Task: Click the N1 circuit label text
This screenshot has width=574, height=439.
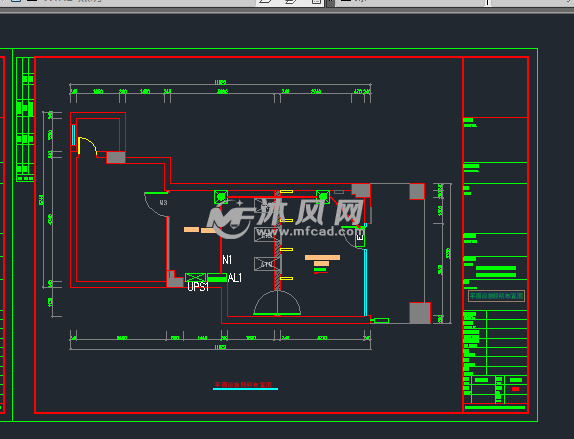Action: [227, 260]
